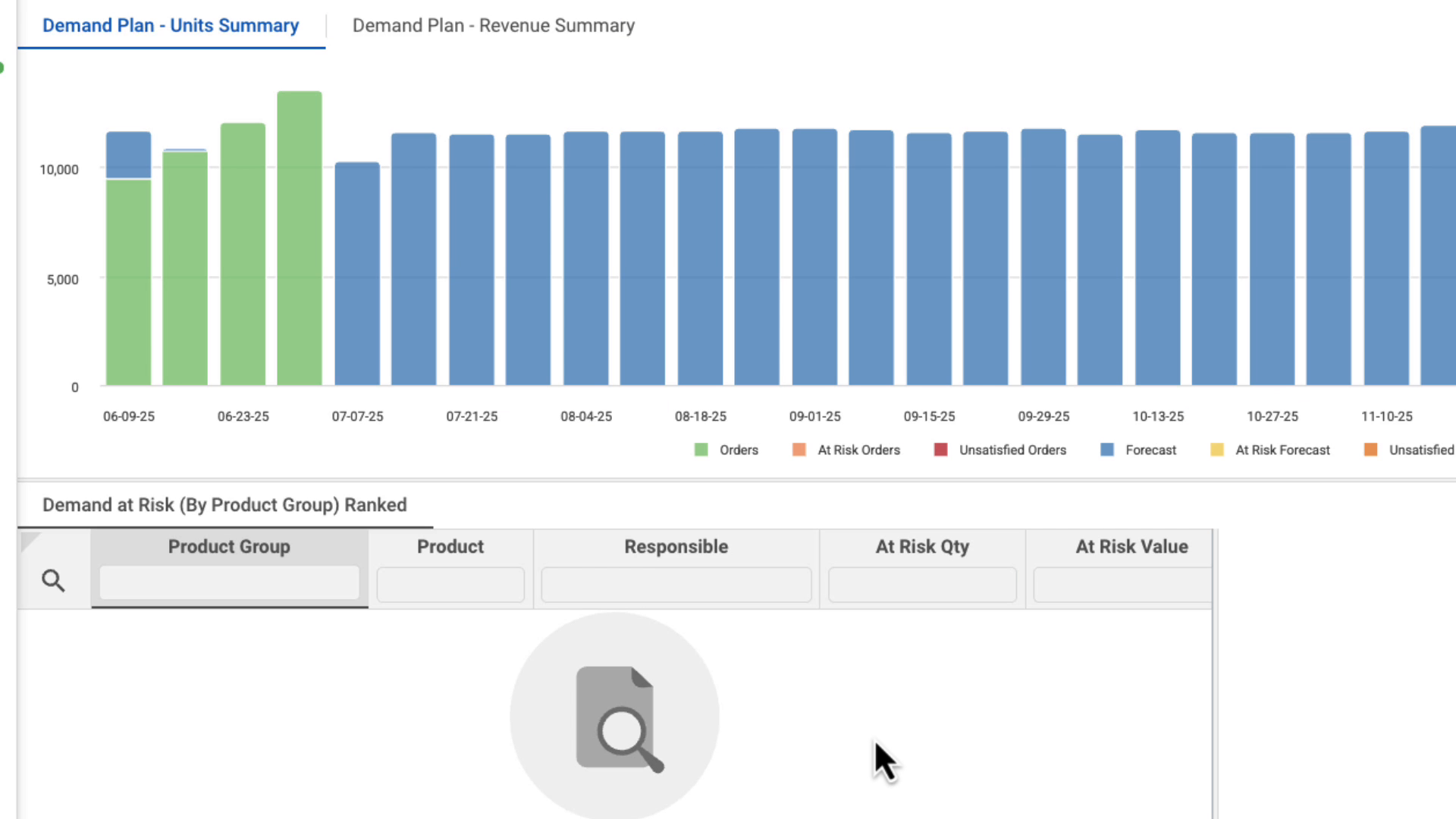
Task: Click the At Risk Qty filter box
Action: 921,585
